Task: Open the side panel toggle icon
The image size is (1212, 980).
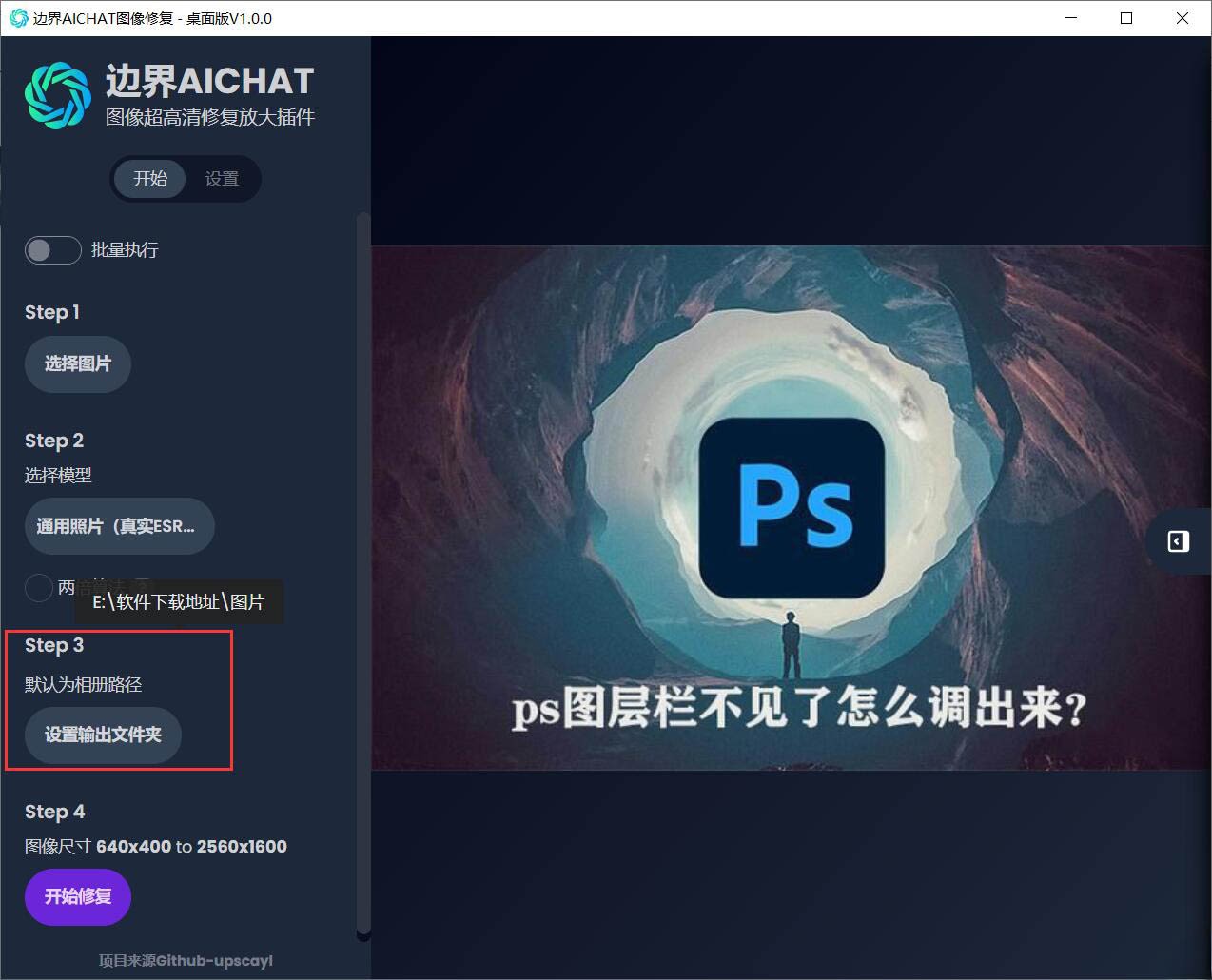Action: 1178,541
